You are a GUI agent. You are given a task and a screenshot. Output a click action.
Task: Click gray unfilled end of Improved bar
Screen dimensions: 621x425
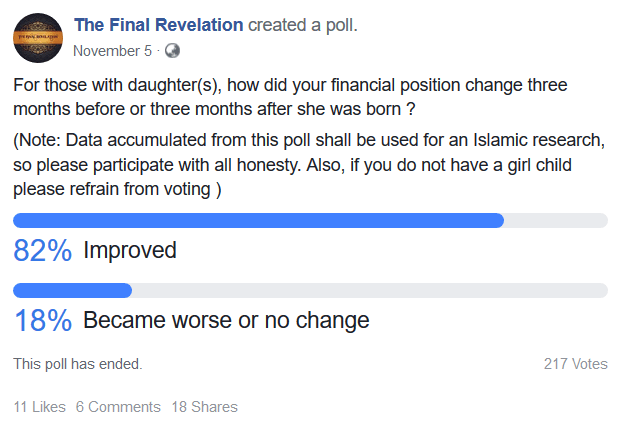point(555,220)
